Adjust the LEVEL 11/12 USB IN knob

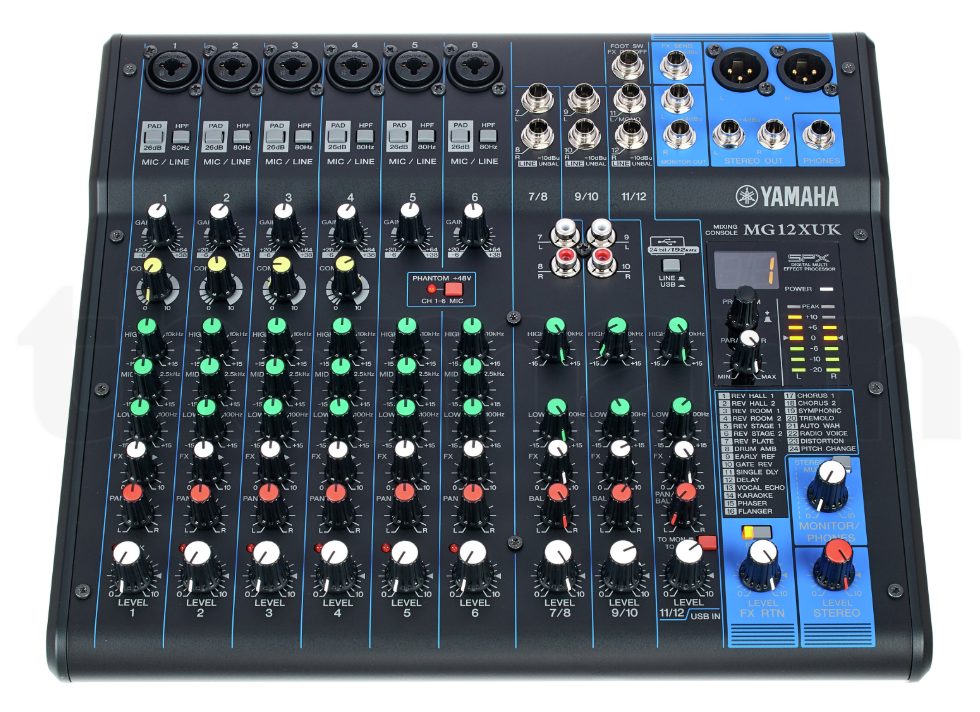(688, 566)
